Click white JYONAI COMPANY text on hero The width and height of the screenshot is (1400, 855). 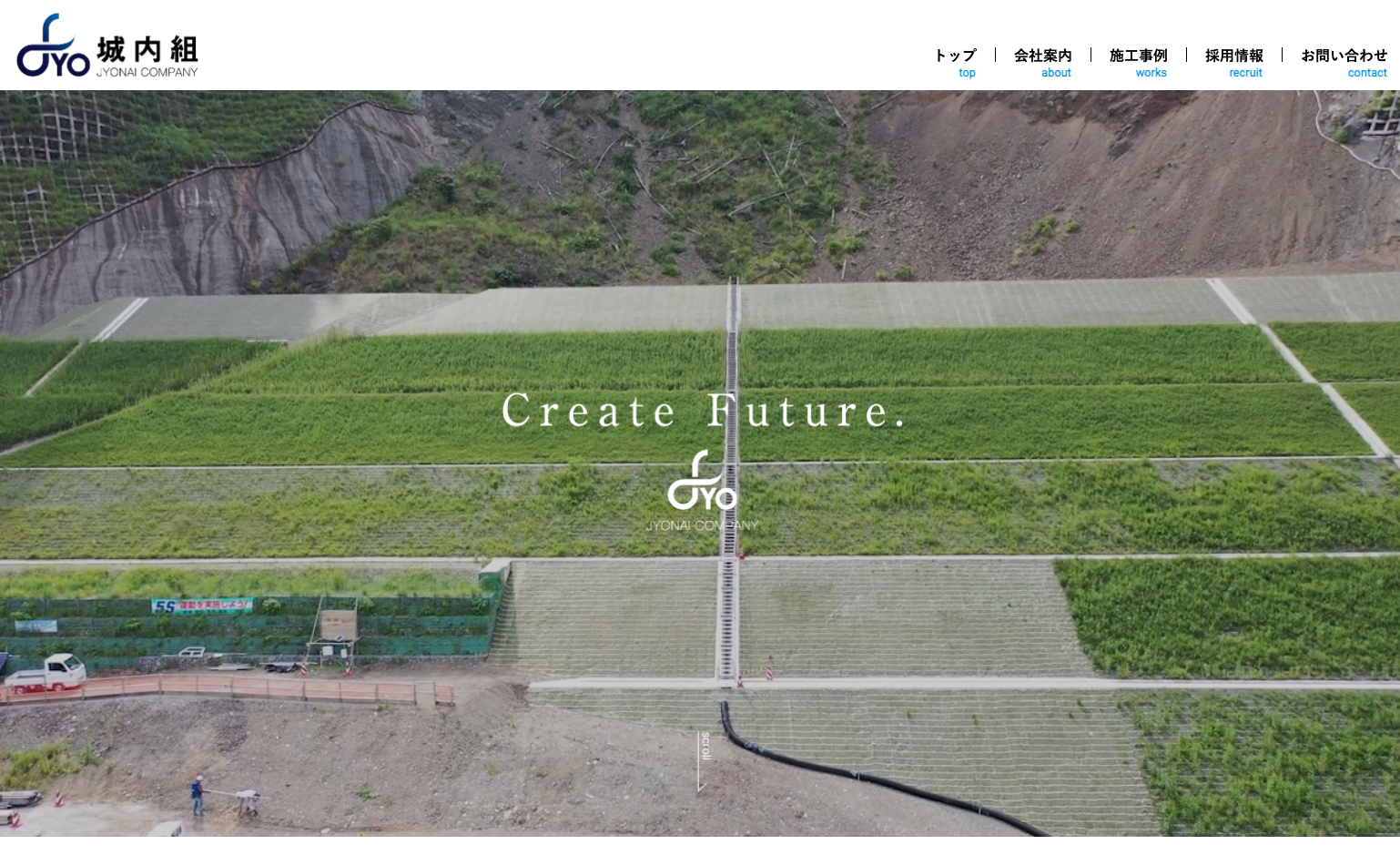click(x=702, y=525)
